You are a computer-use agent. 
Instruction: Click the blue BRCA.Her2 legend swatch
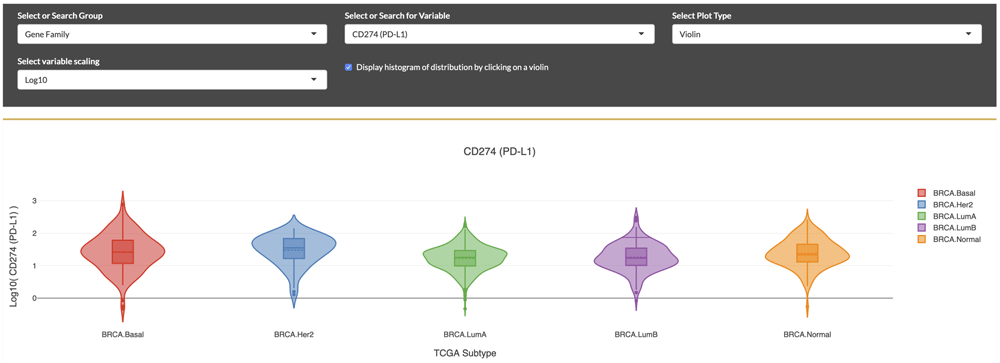pyautogui.click(x=921, y=205)
